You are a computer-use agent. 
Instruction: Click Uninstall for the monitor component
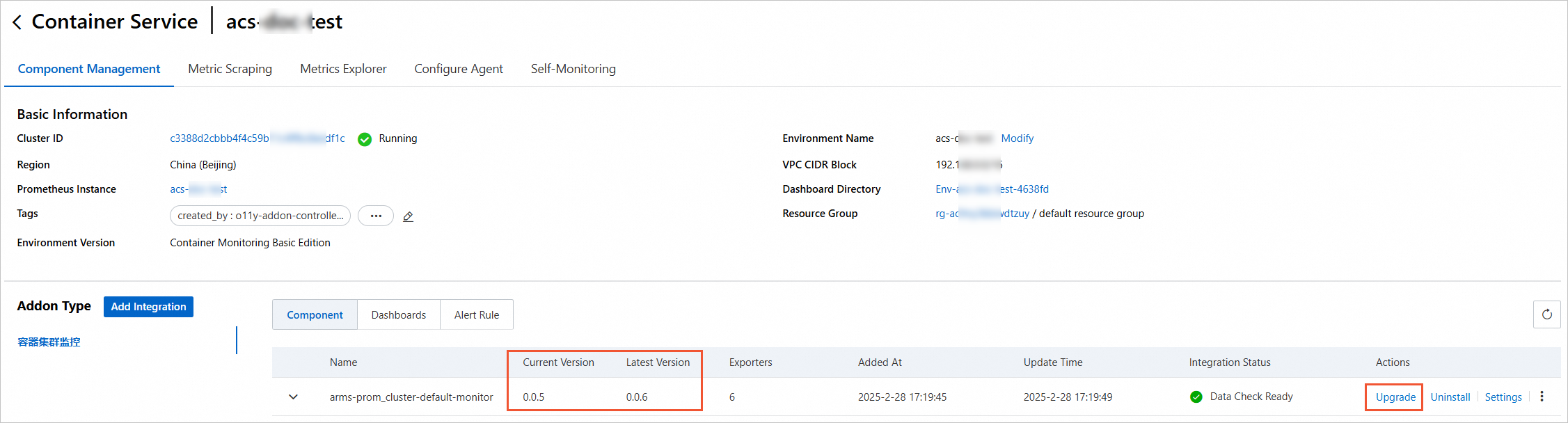[x=1450, y=397]
